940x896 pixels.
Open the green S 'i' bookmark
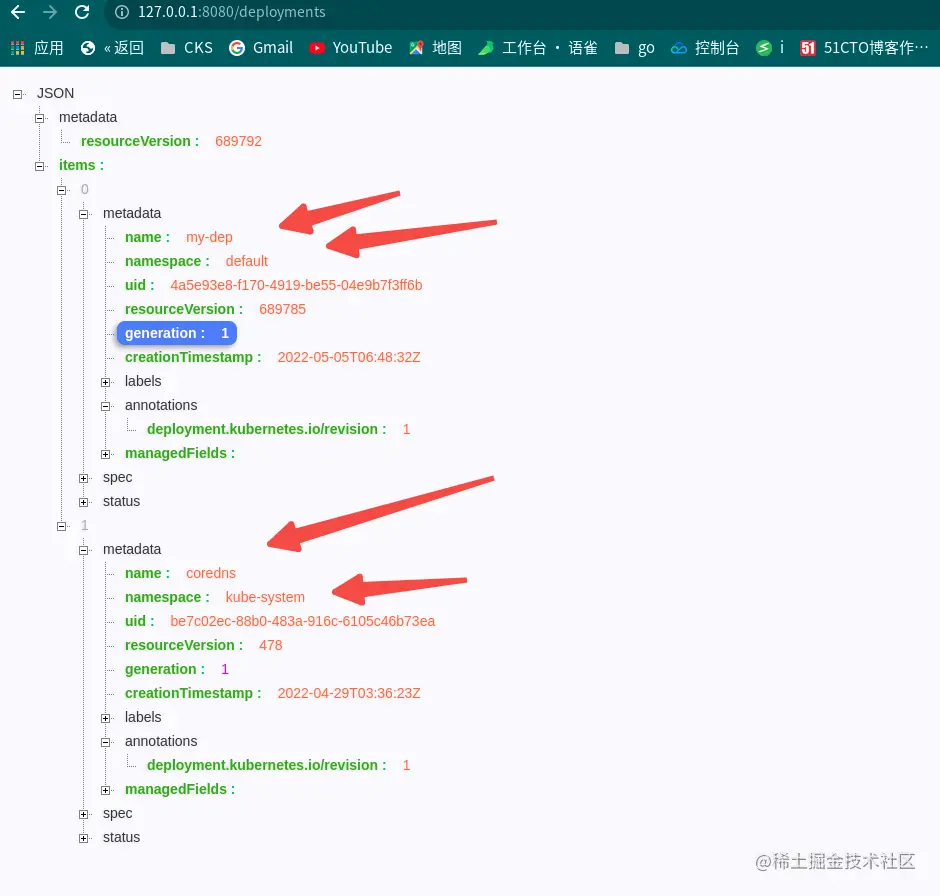[x=770, y=48]
